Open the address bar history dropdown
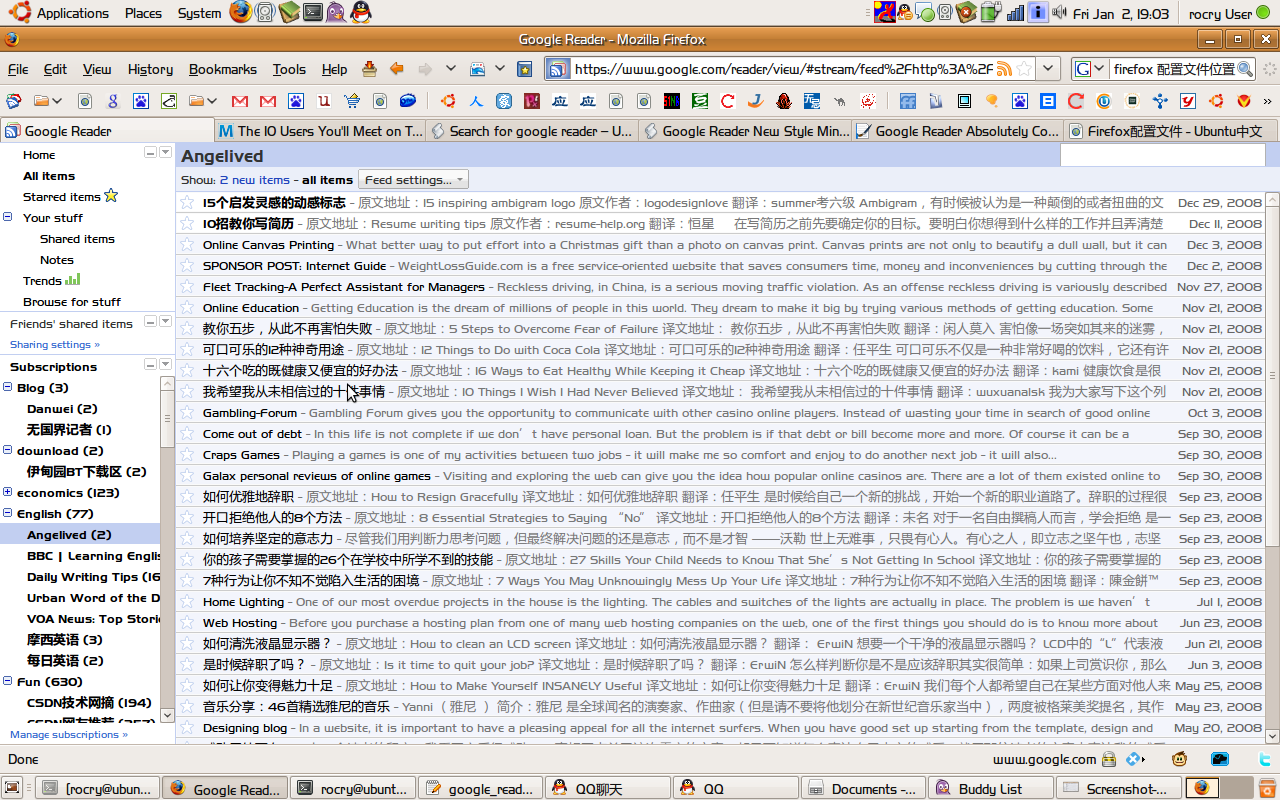Viewport: 1280px width, 800px height. (x=1048, y=69)
